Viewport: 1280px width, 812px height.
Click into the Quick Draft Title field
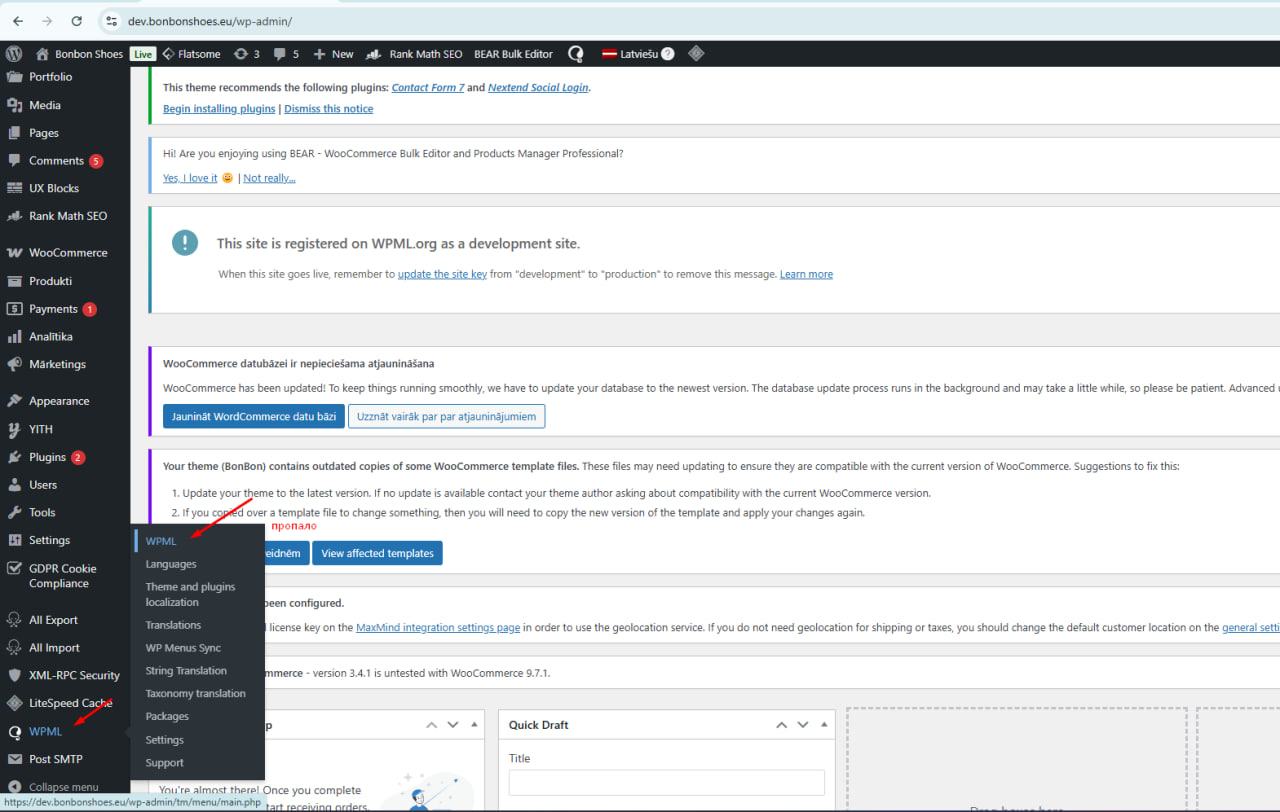coord(666,783)
